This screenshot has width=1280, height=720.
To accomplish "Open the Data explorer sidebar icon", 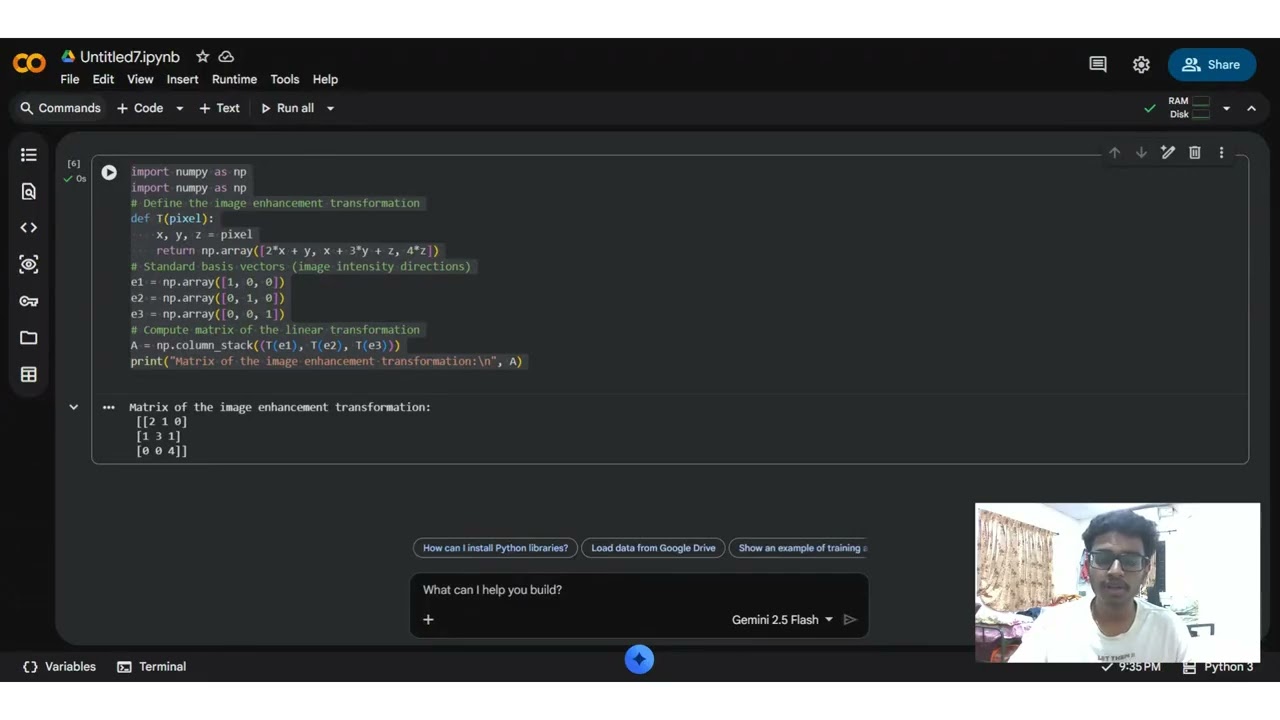I will [x=29, y=264].
